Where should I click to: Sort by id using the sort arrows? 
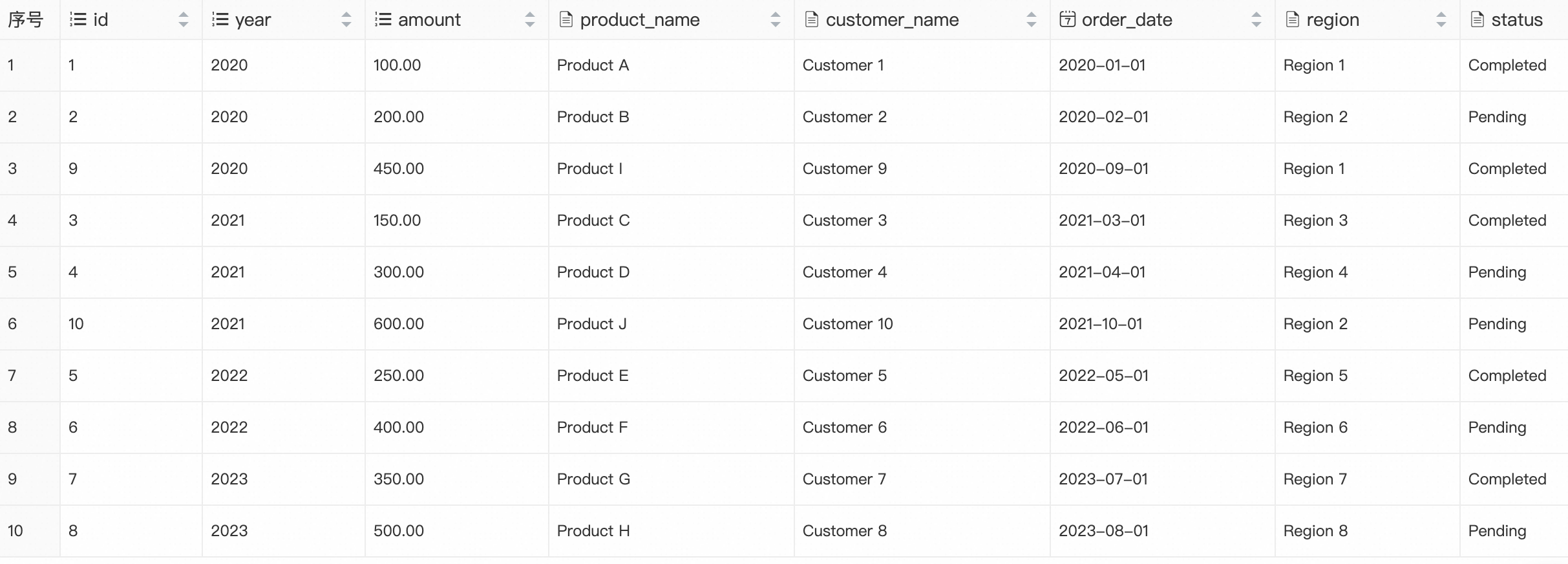click(184, 19)
